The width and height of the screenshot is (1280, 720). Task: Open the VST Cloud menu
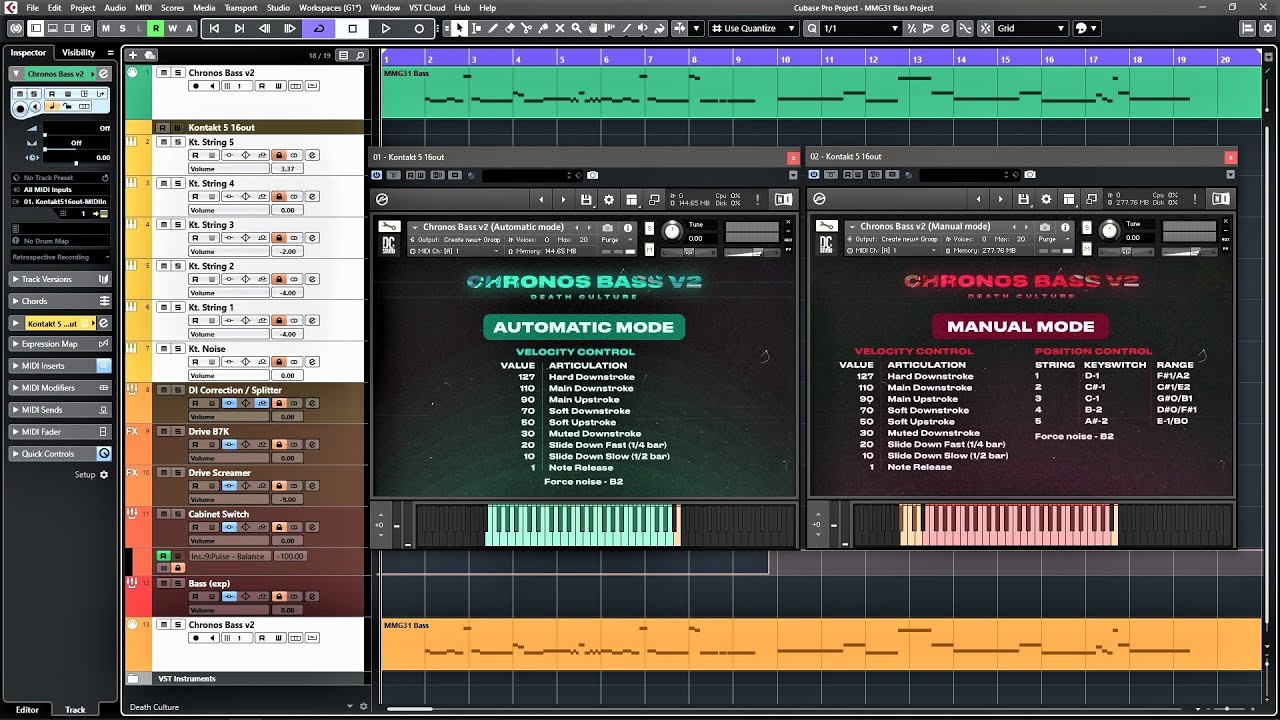427,7
